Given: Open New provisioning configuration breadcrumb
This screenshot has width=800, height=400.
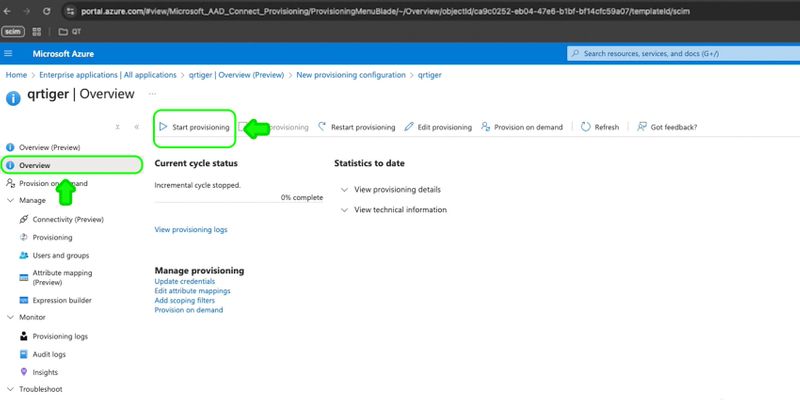Looking at the screenshot, I should point(351,75).
